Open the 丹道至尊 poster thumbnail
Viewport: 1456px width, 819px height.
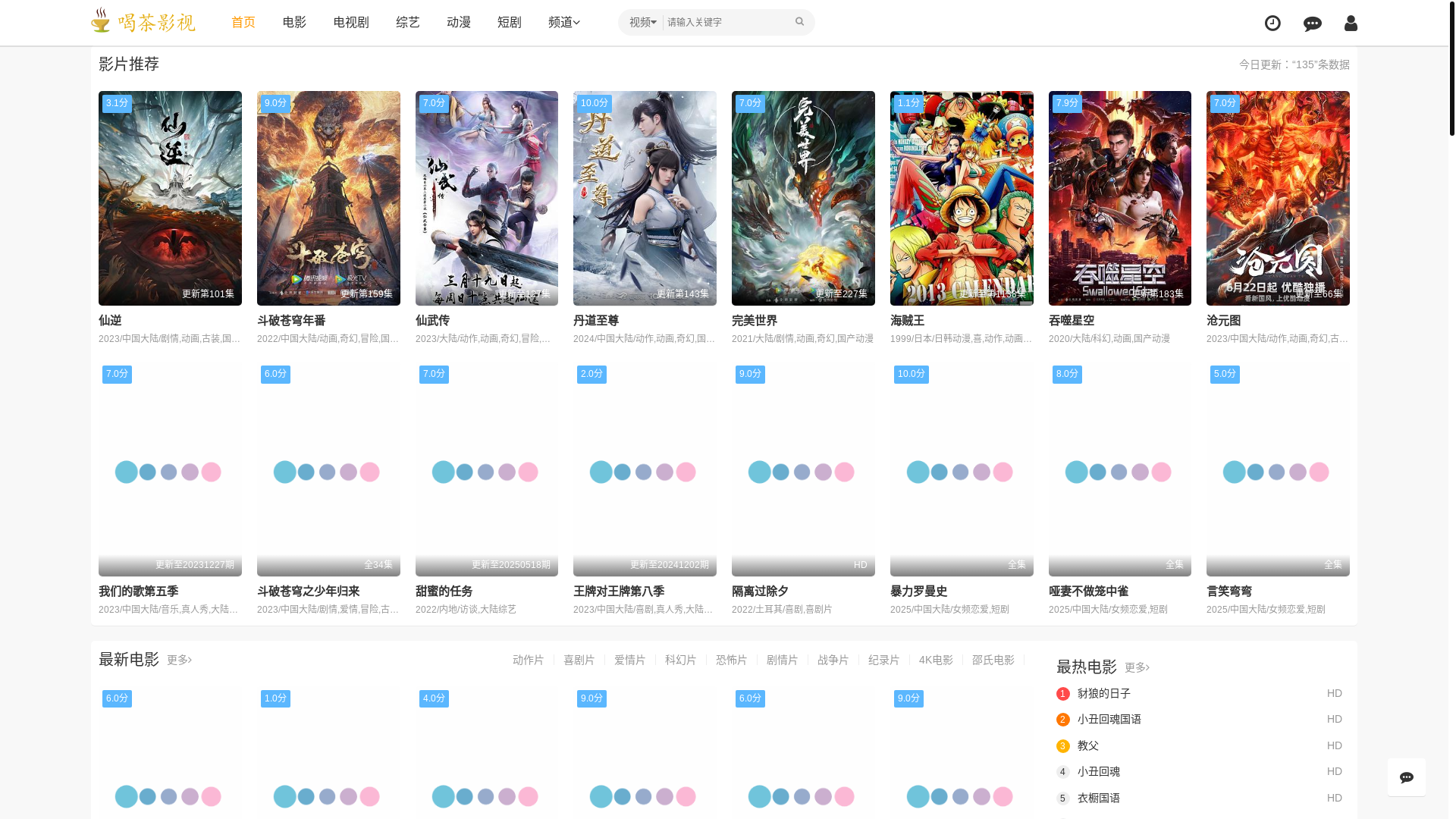[x=645, y=198]
